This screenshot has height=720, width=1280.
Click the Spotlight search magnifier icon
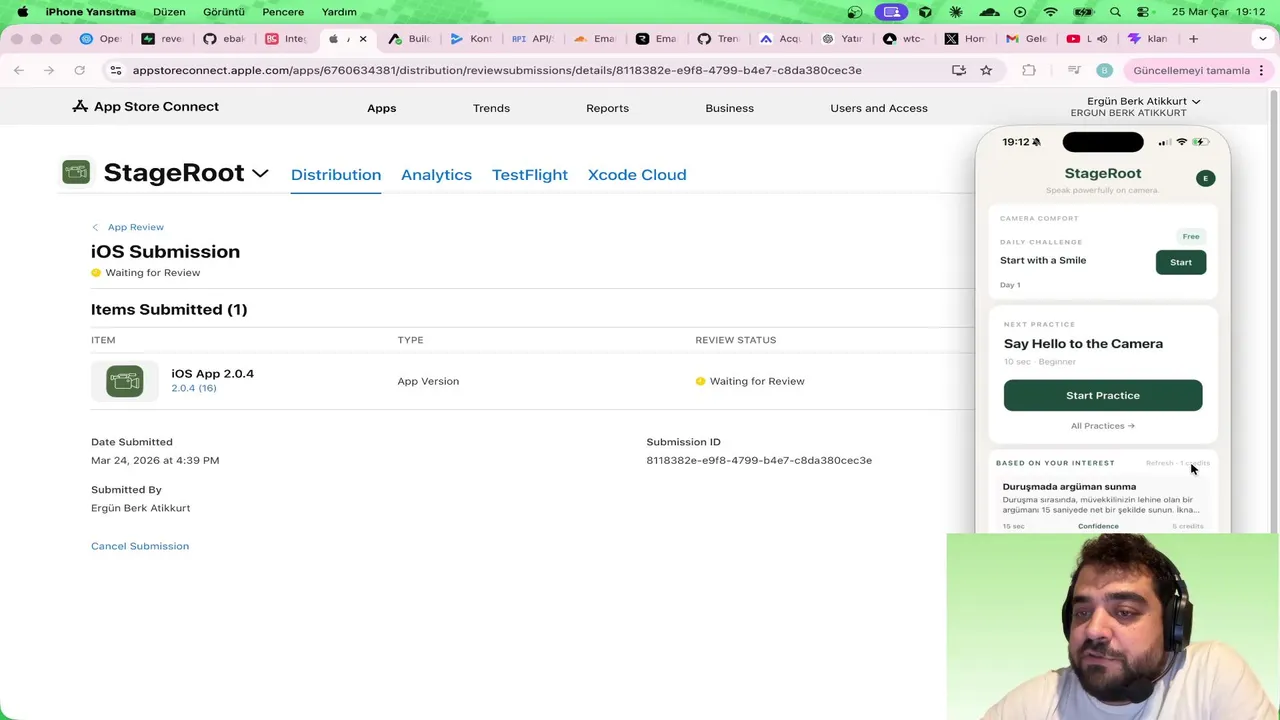pyautogui.click(x=1116, y=12)
